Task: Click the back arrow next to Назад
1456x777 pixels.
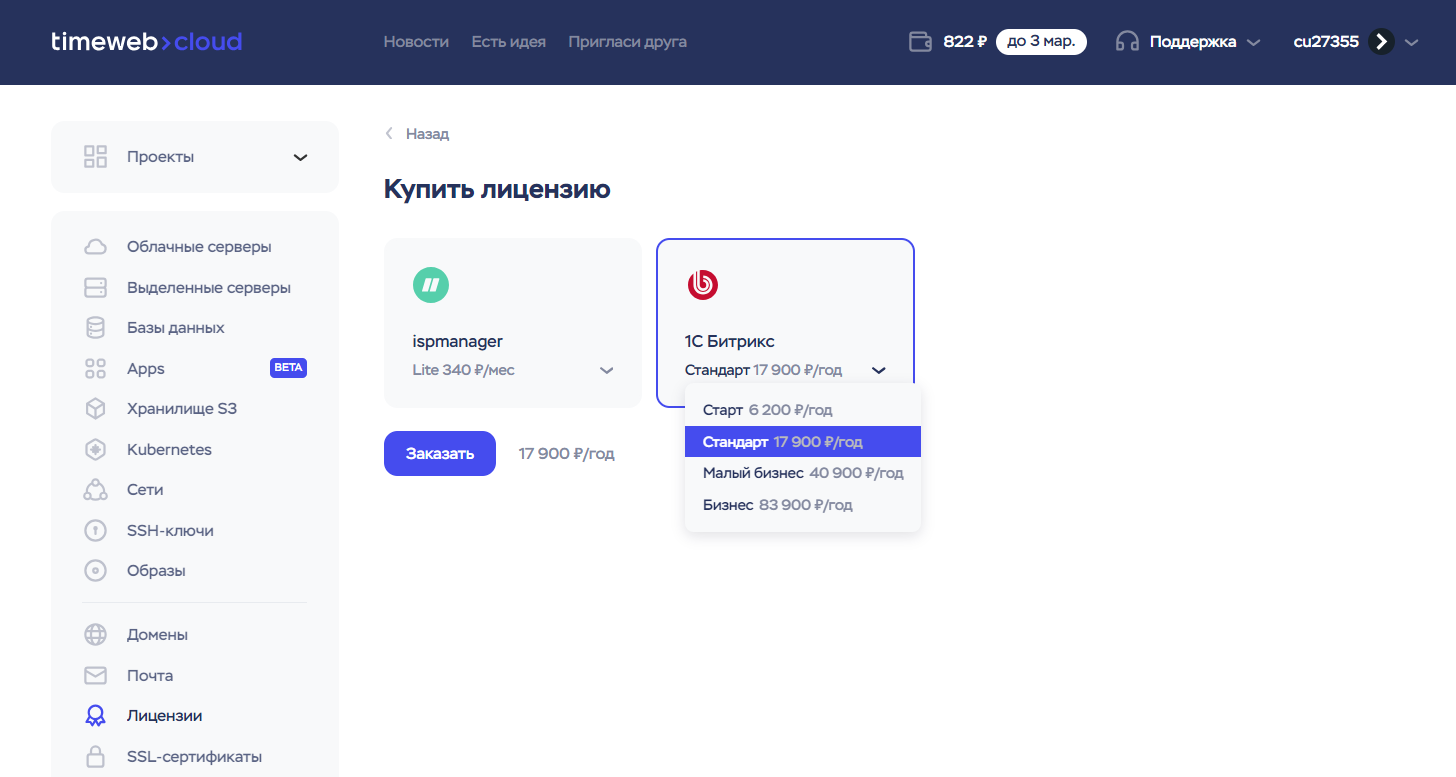Action: (x=389, y=134)
